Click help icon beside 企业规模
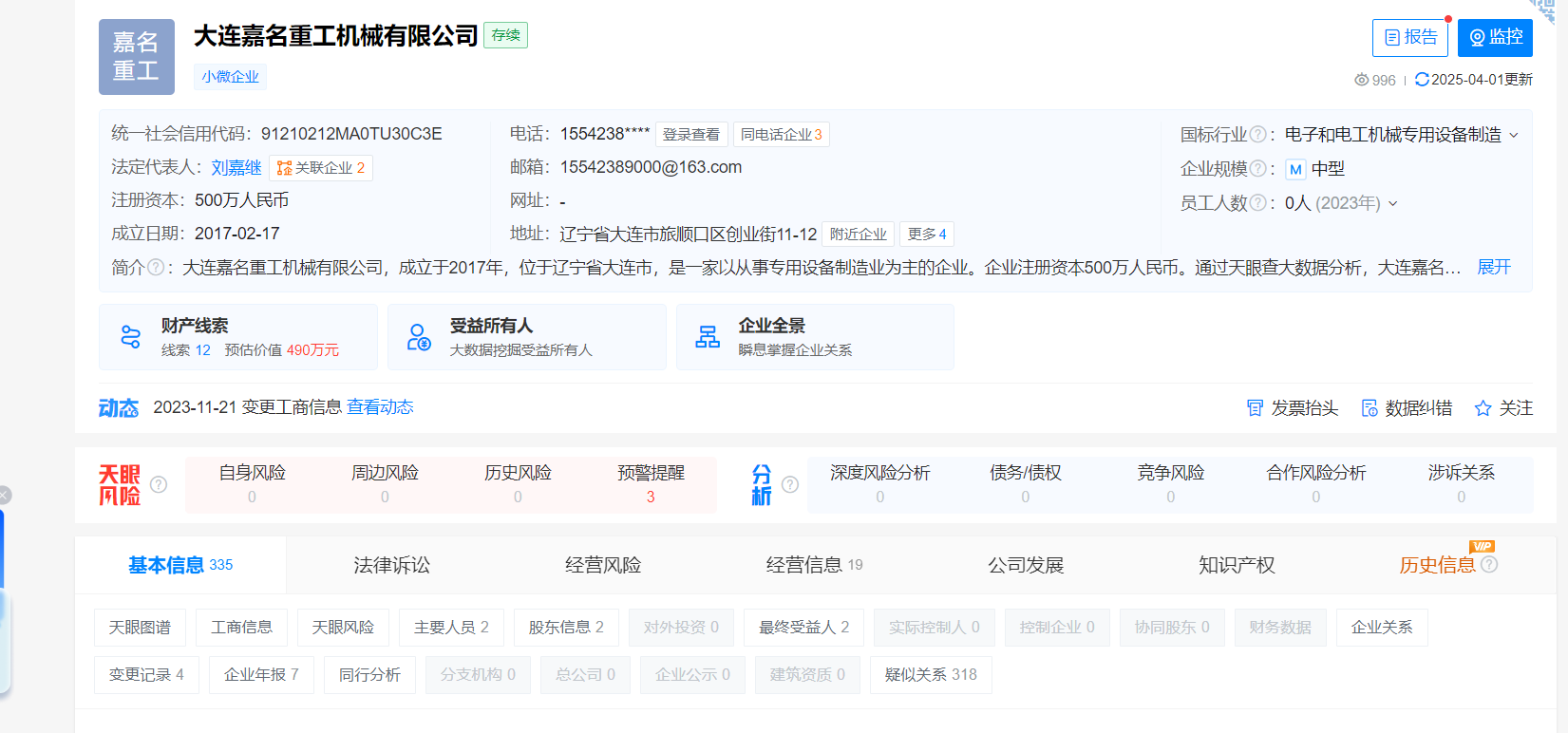 tap(1257, 169)
